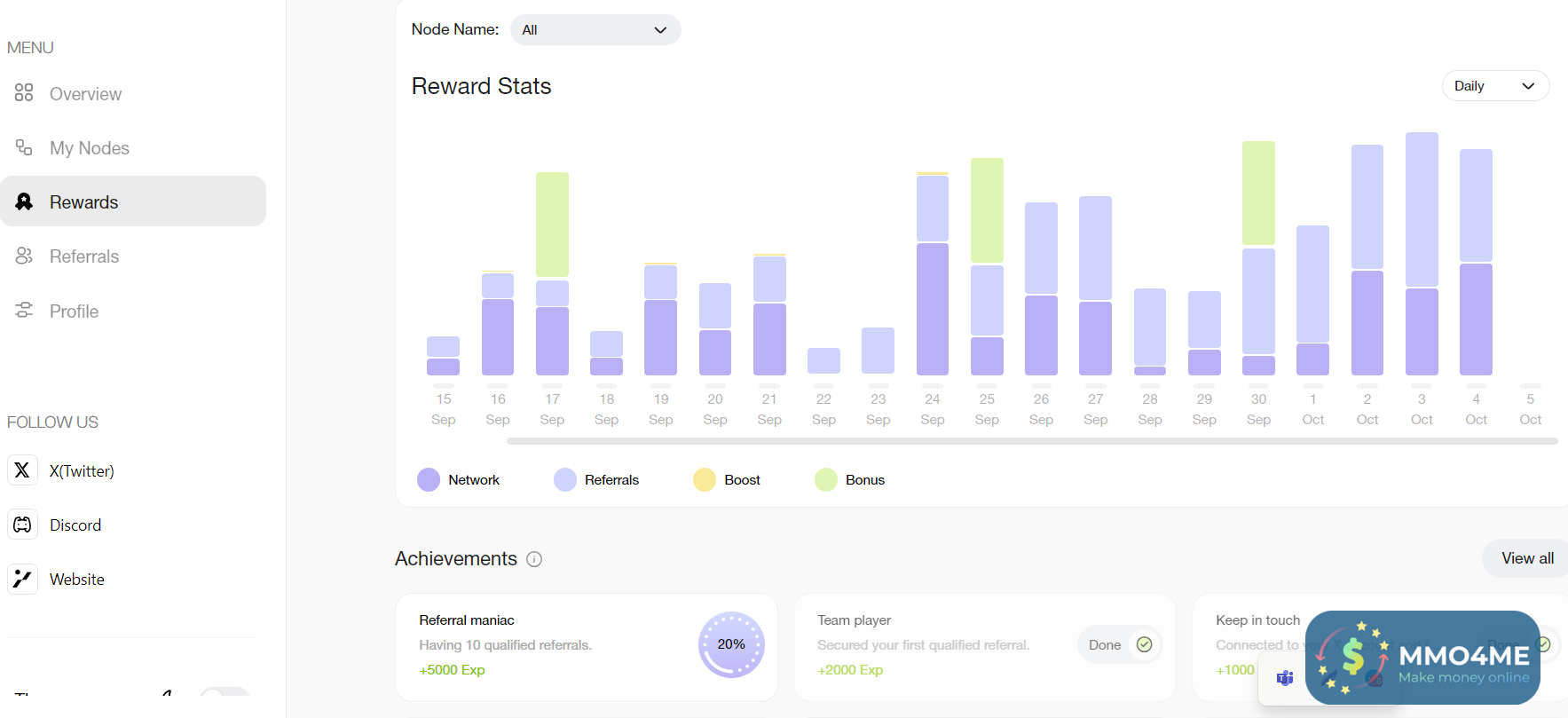Toggle the Network legend swatch
The height and width of the screenshot is (718, 1568).
429,480
